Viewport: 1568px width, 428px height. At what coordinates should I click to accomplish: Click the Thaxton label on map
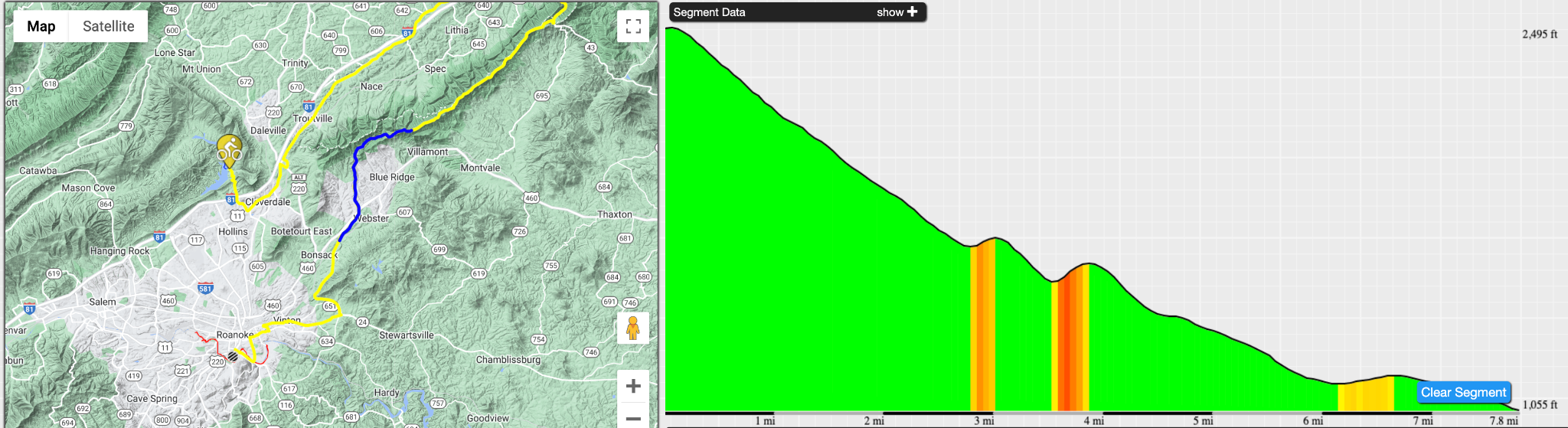615,214
